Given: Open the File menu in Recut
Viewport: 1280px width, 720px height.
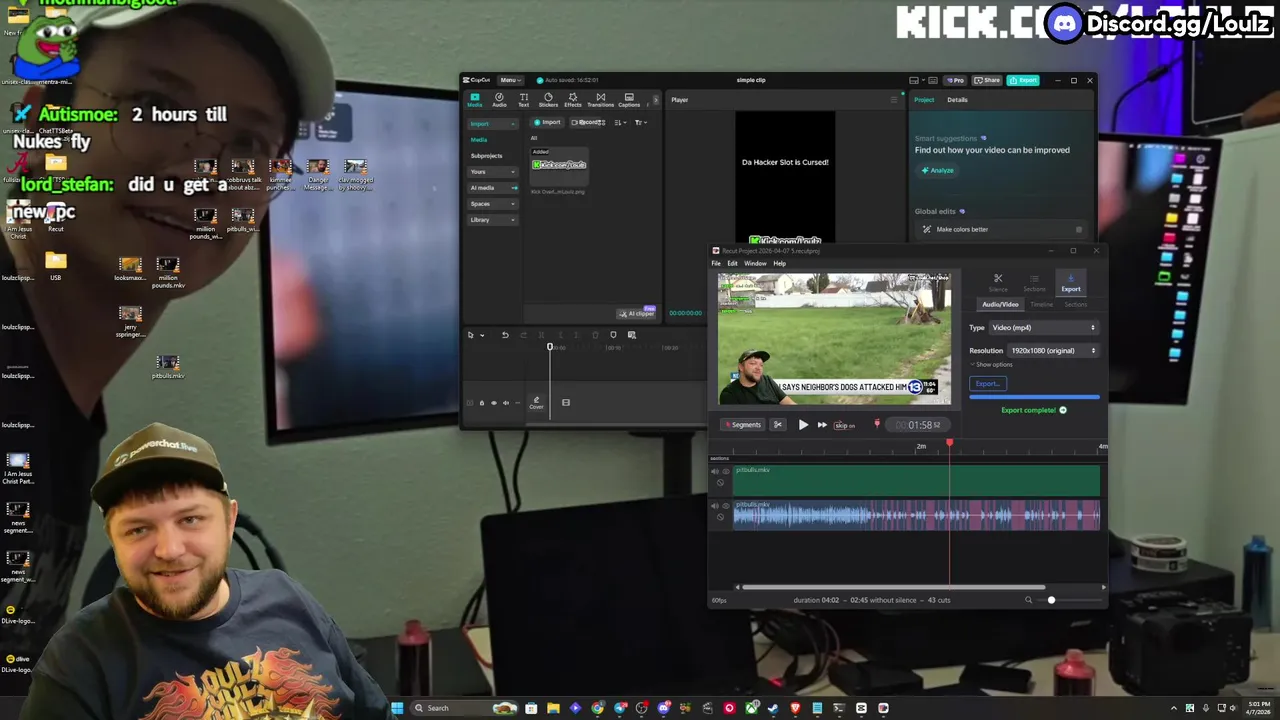Looking at the screenshot, I should pyautogui.click(x=716, y=264).
